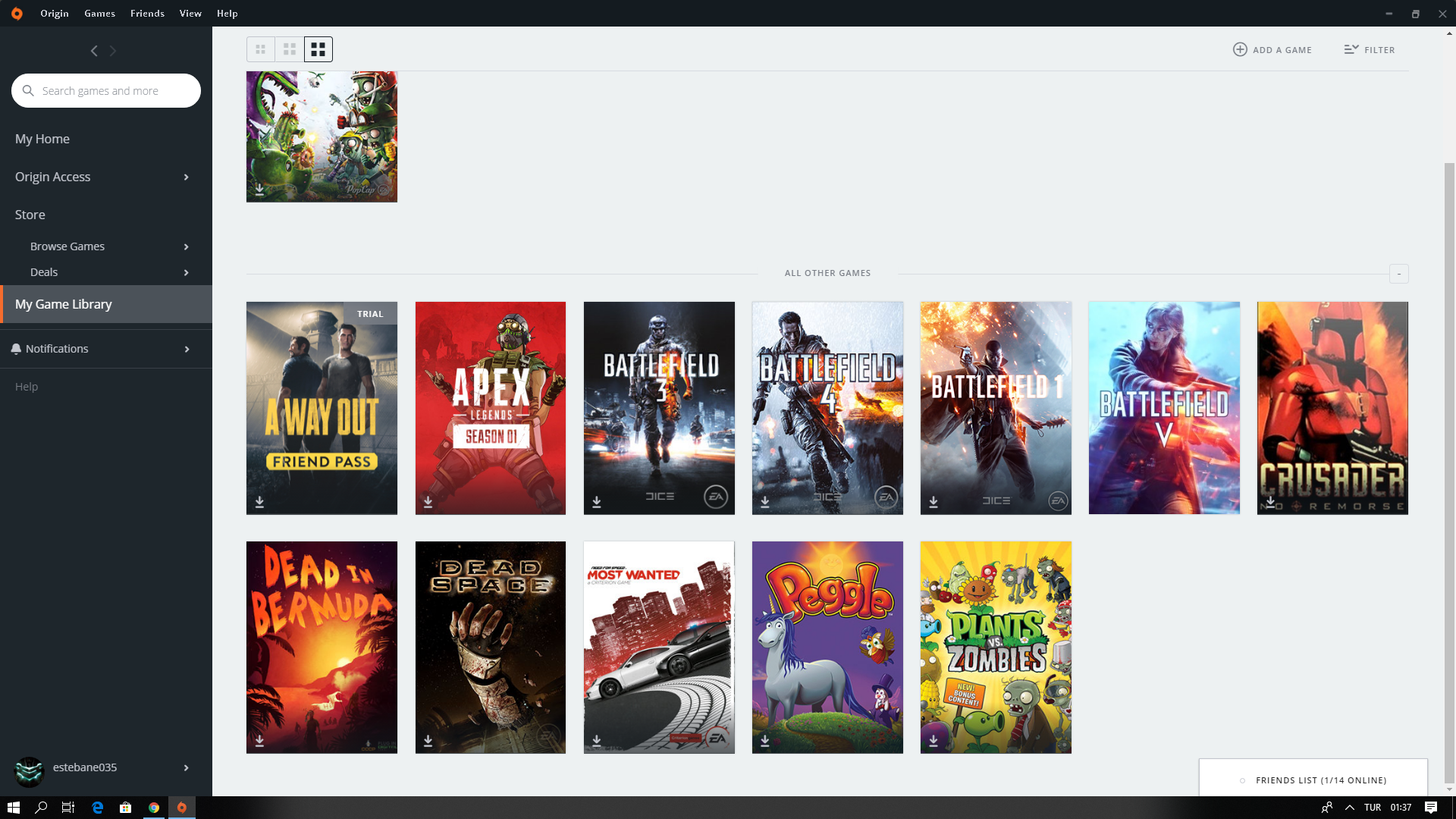Expand the Browse Games submenu arrow

point(186,247)
